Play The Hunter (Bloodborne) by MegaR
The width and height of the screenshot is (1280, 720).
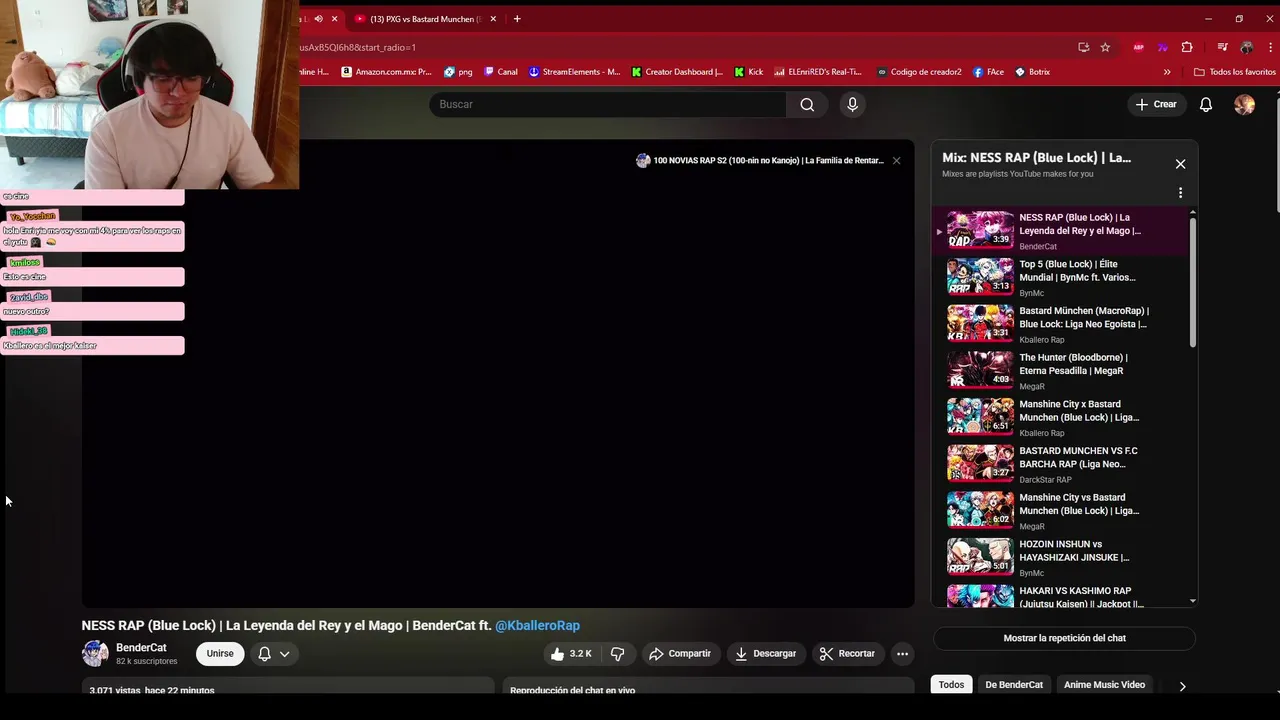click(1060, 371)
